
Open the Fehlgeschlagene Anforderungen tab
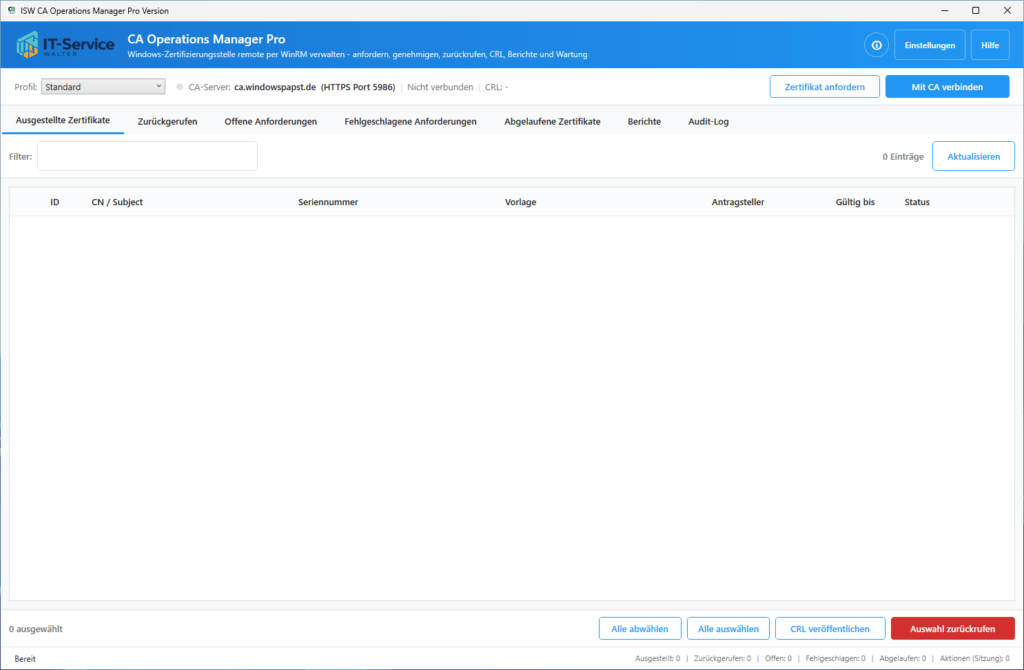coord(410,121)
